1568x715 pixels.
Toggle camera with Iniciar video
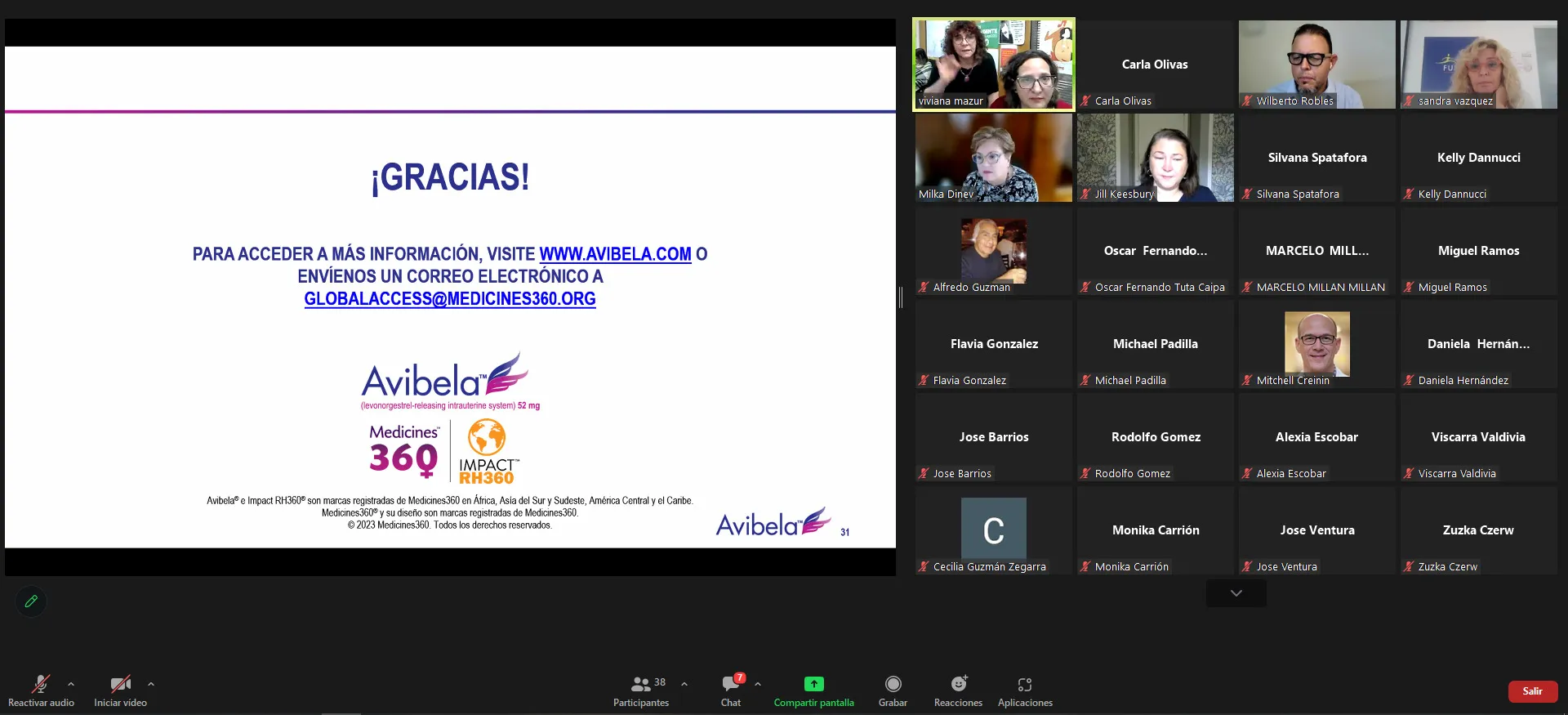120,684
